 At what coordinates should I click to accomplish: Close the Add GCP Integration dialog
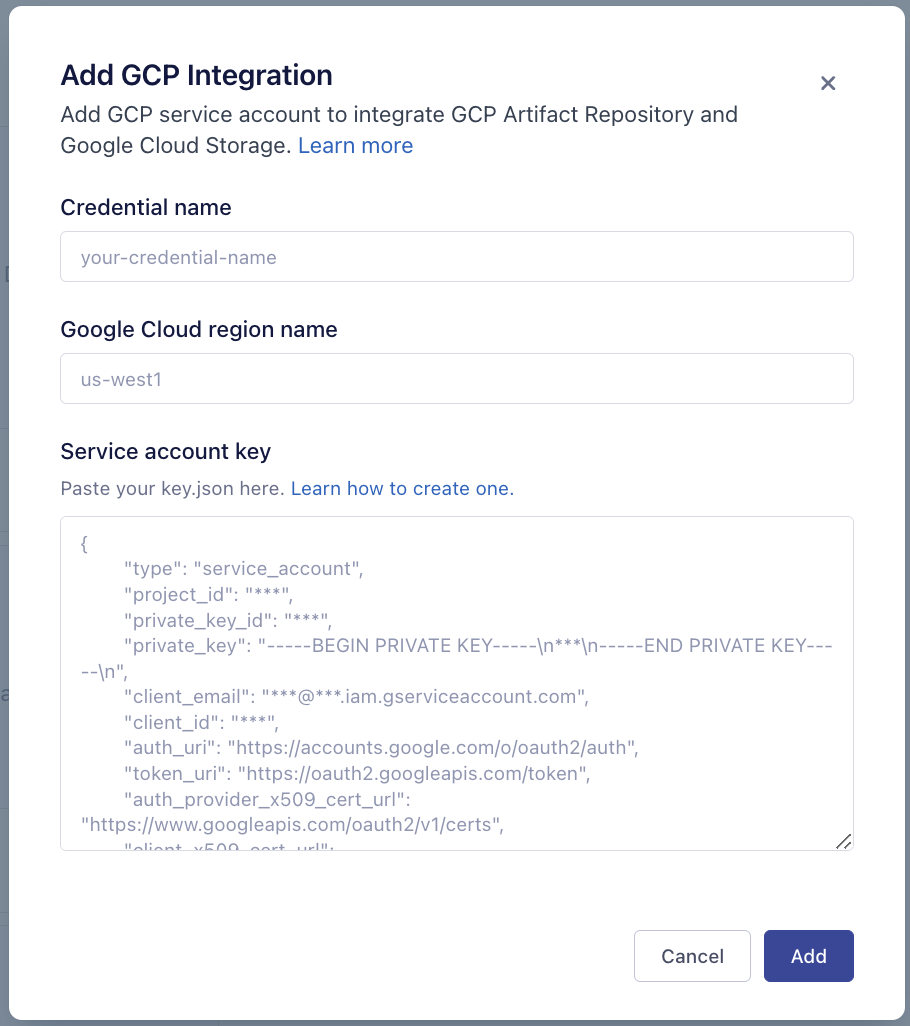pyautogui.click(x=828, y=83)
